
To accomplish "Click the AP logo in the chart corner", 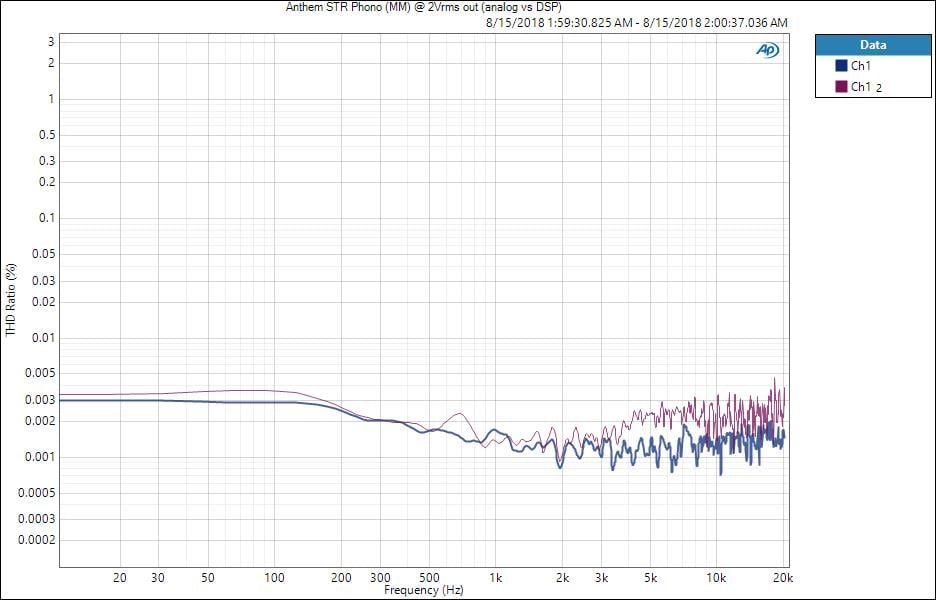I will point(767,50).
